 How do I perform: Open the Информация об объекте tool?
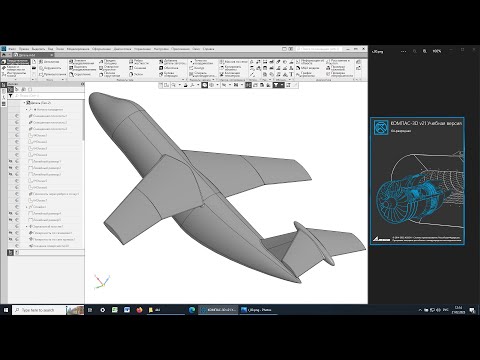(309, 62)
